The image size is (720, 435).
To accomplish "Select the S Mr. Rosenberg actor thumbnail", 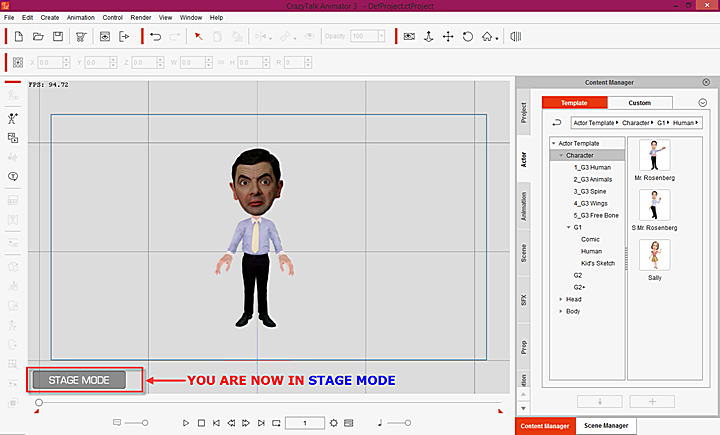I will click(x=655, y=205).
